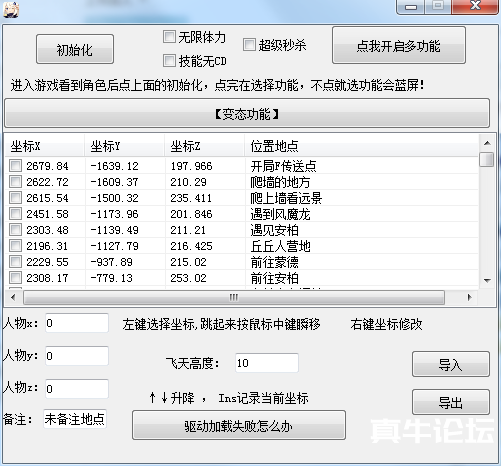Click the Y value -1127.79
This screenshot has height=466, width=501.
coord(114,246)
